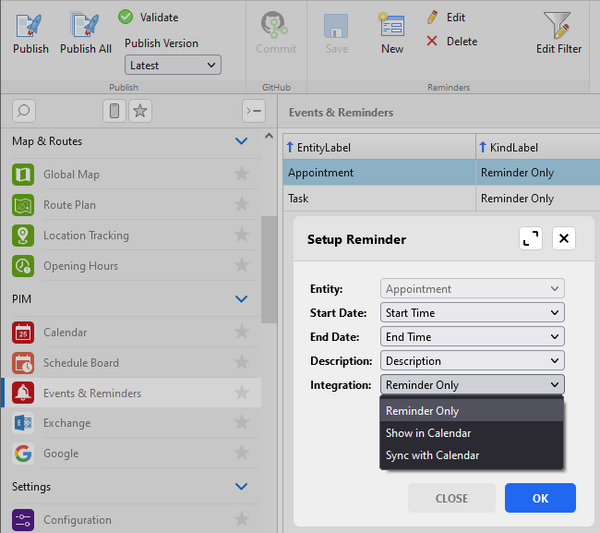Viewport: 600px width, 533px height.
Task: Click the OK button
Action: [540, 498]
